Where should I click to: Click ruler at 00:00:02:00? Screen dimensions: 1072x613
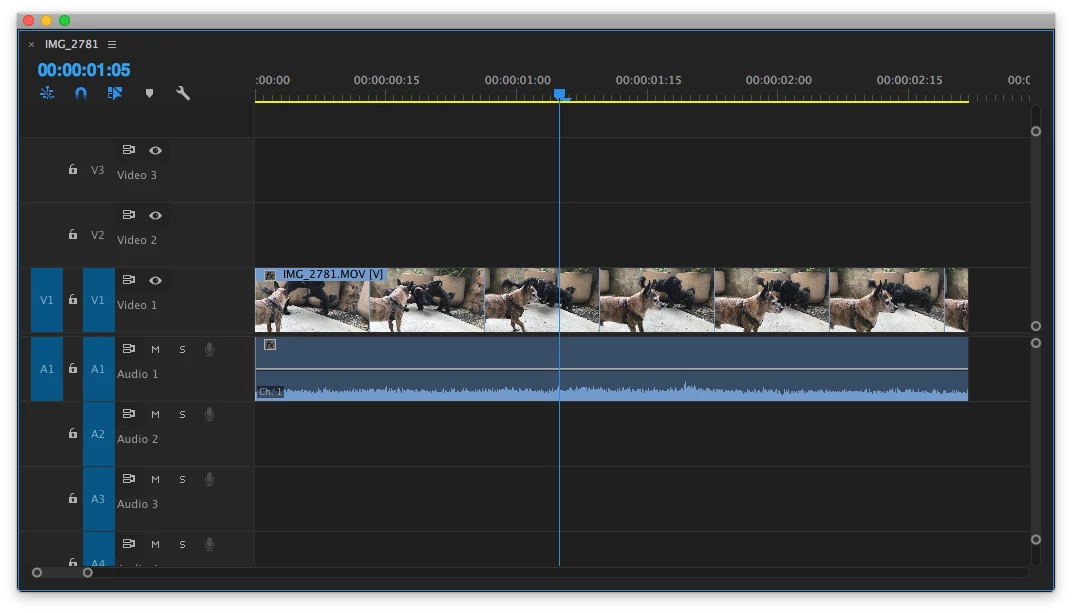tap(778, 81)
